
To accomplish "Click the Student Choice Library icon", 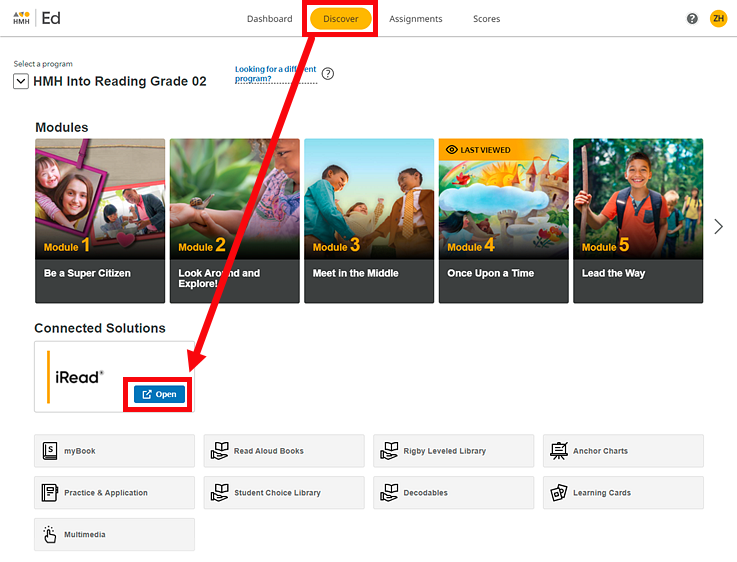I will [x=220, y=492].
